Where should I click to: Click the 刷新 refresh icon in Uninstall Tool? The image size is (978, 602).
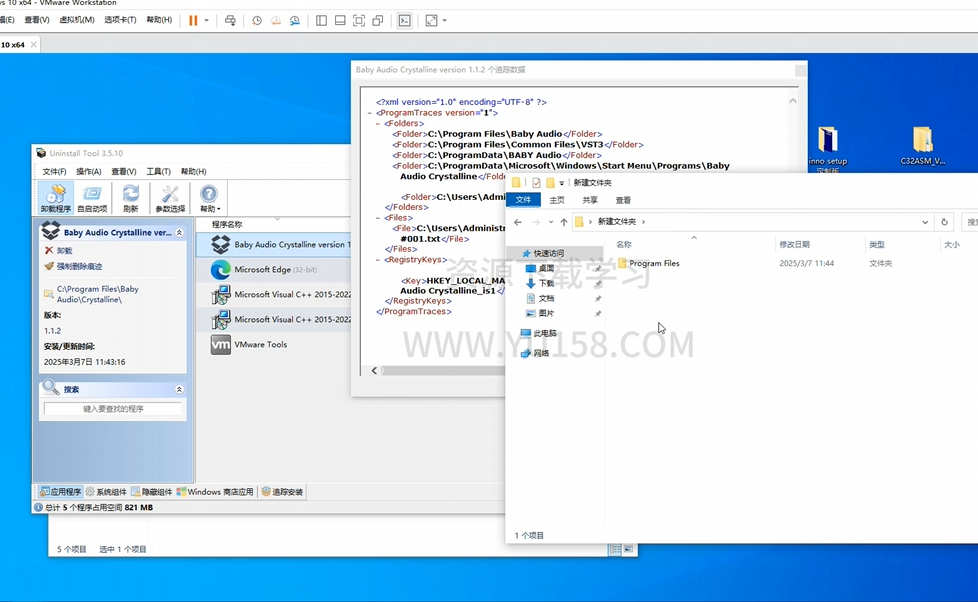pyautogui.click(x=130, y=198)
